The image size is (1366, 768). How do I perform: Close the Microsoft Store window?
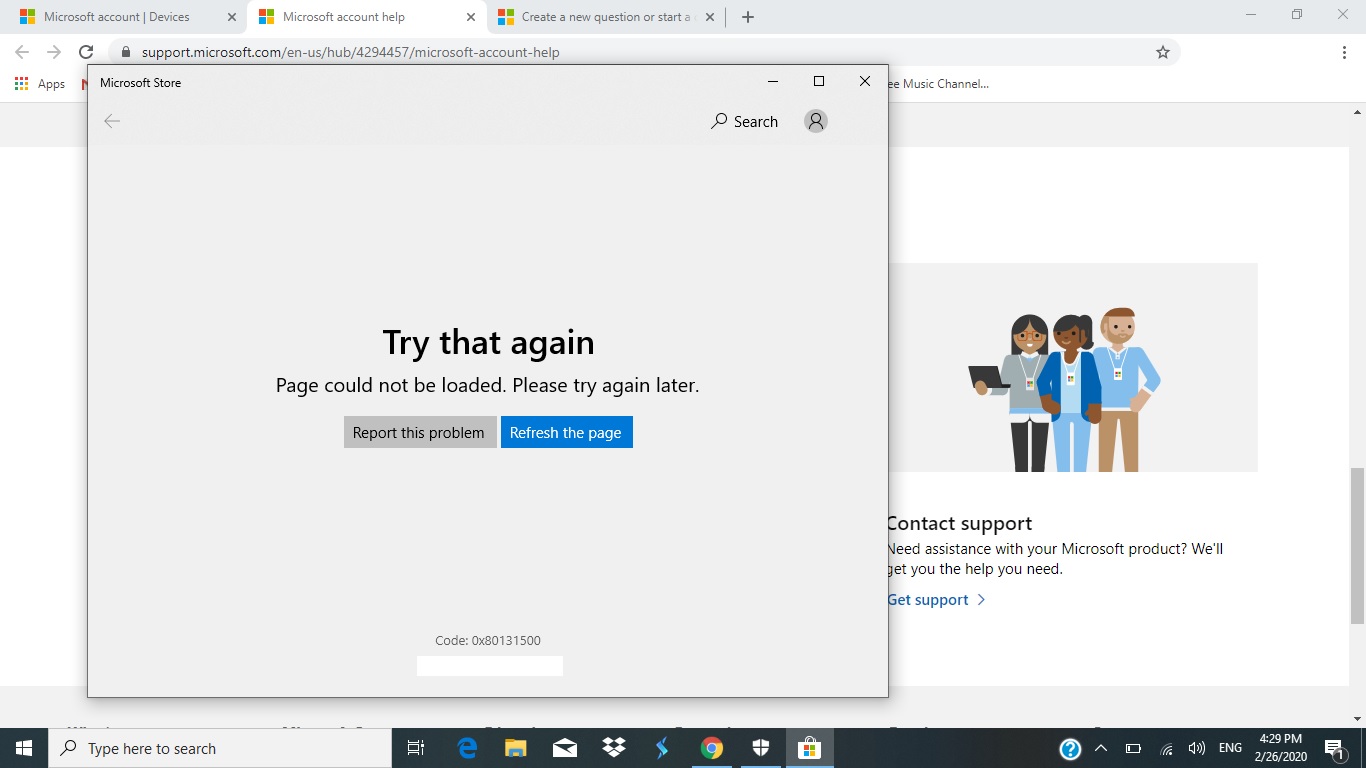click(865, 82)
